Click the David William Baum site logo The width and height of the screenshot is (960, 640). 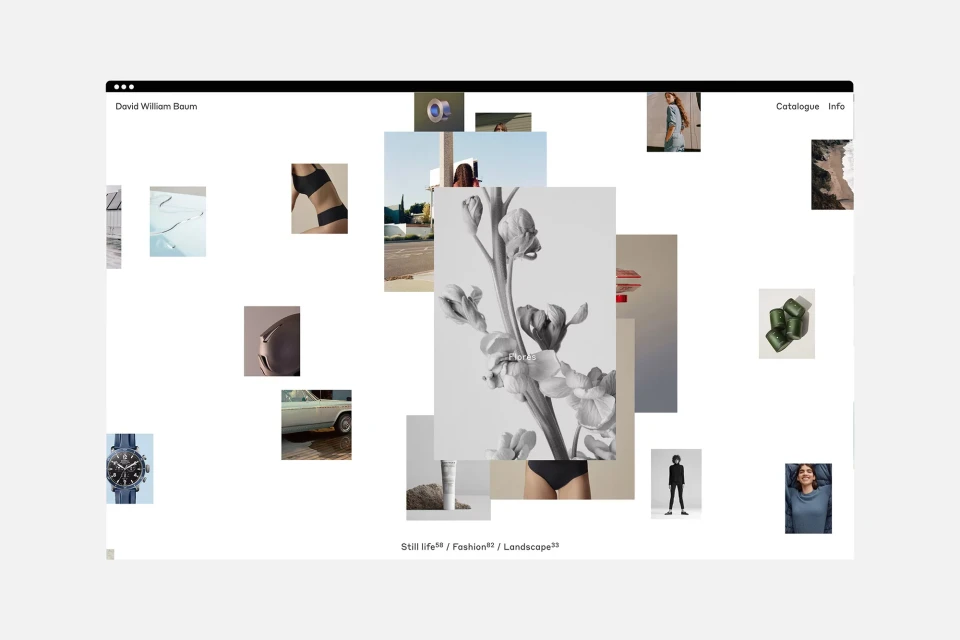point(156,106)
